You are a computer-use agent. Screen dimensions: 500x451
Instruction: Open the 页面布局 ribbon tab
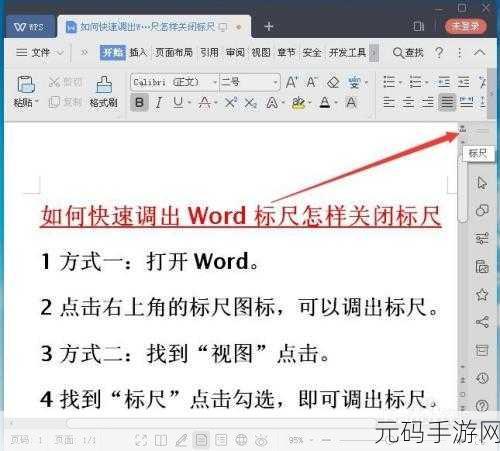[174, 53]
